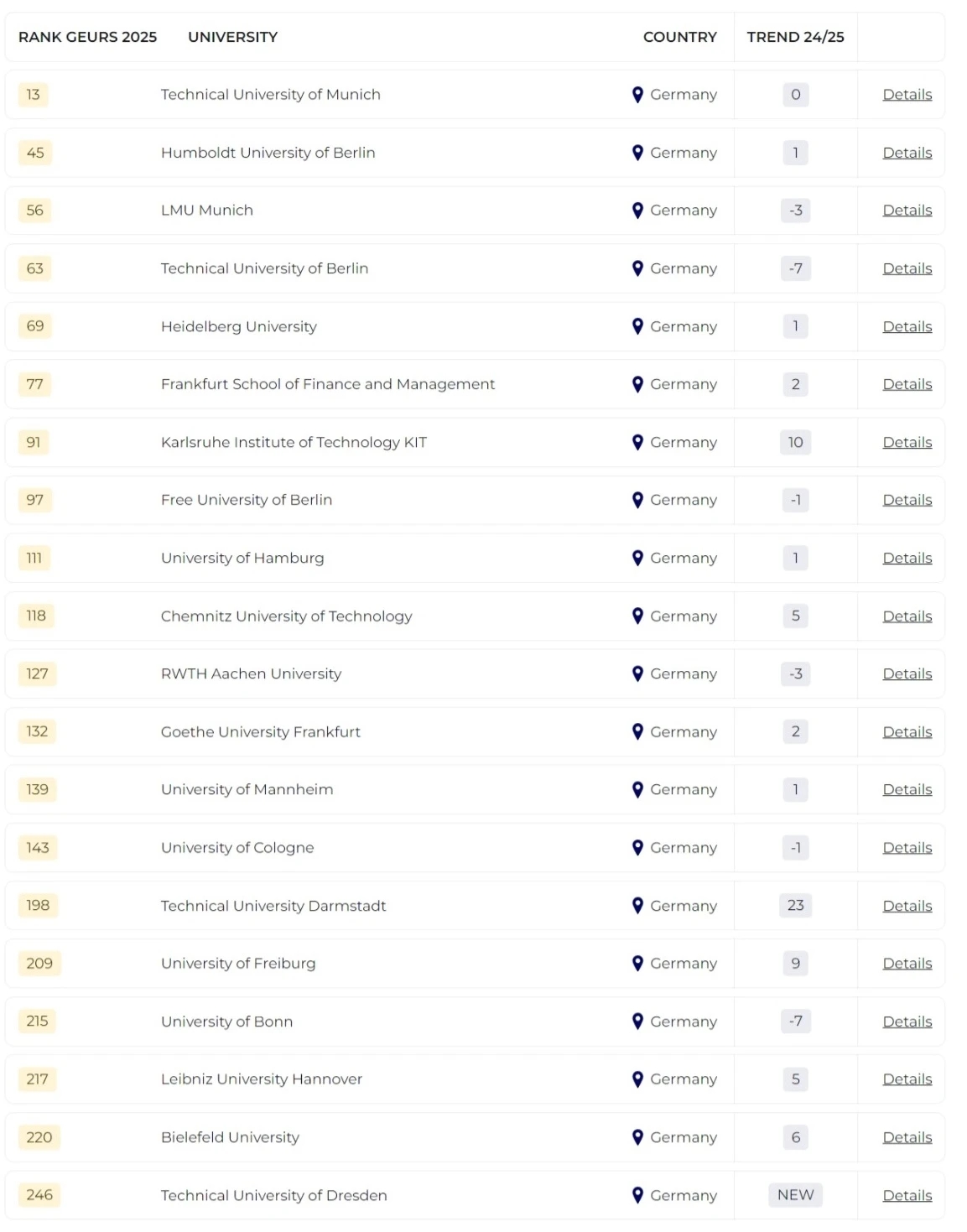The width and height of the screenshot is (967, 1232).
Task: Click the map marker next to LMU Munich
Action: [x=640, y=211]
